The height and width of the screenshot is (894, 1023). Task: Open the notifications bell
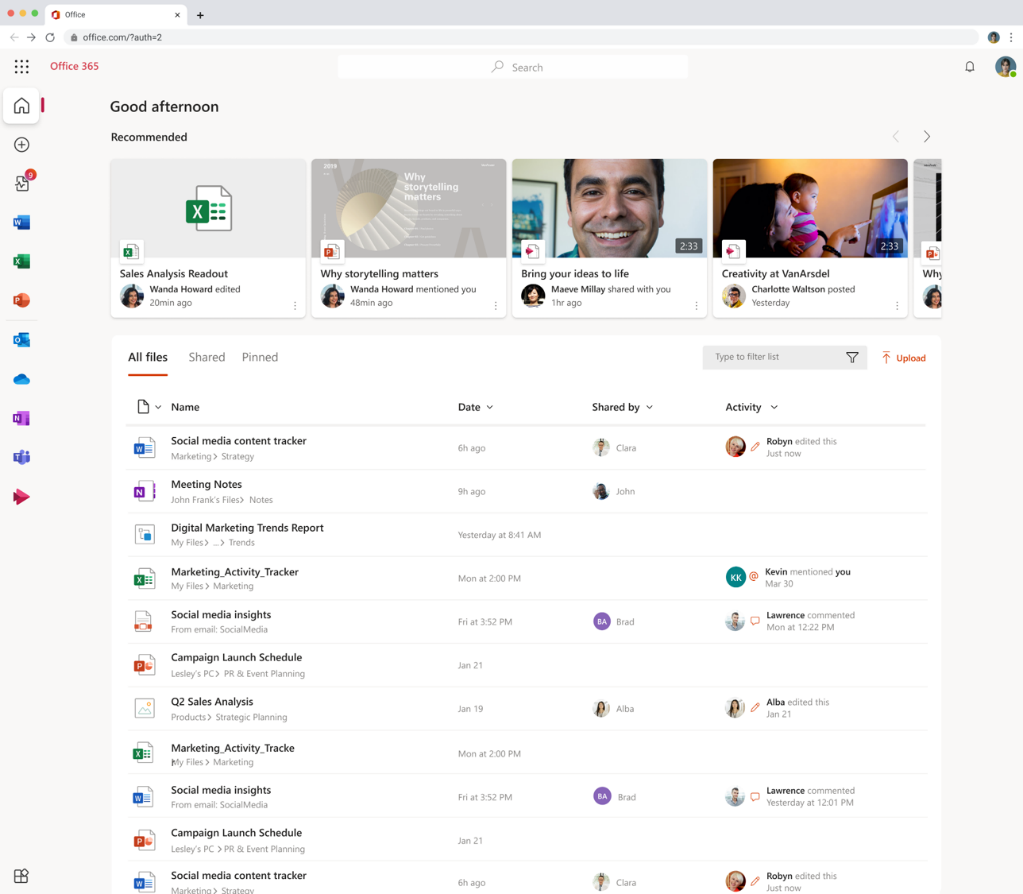[969, 66]
